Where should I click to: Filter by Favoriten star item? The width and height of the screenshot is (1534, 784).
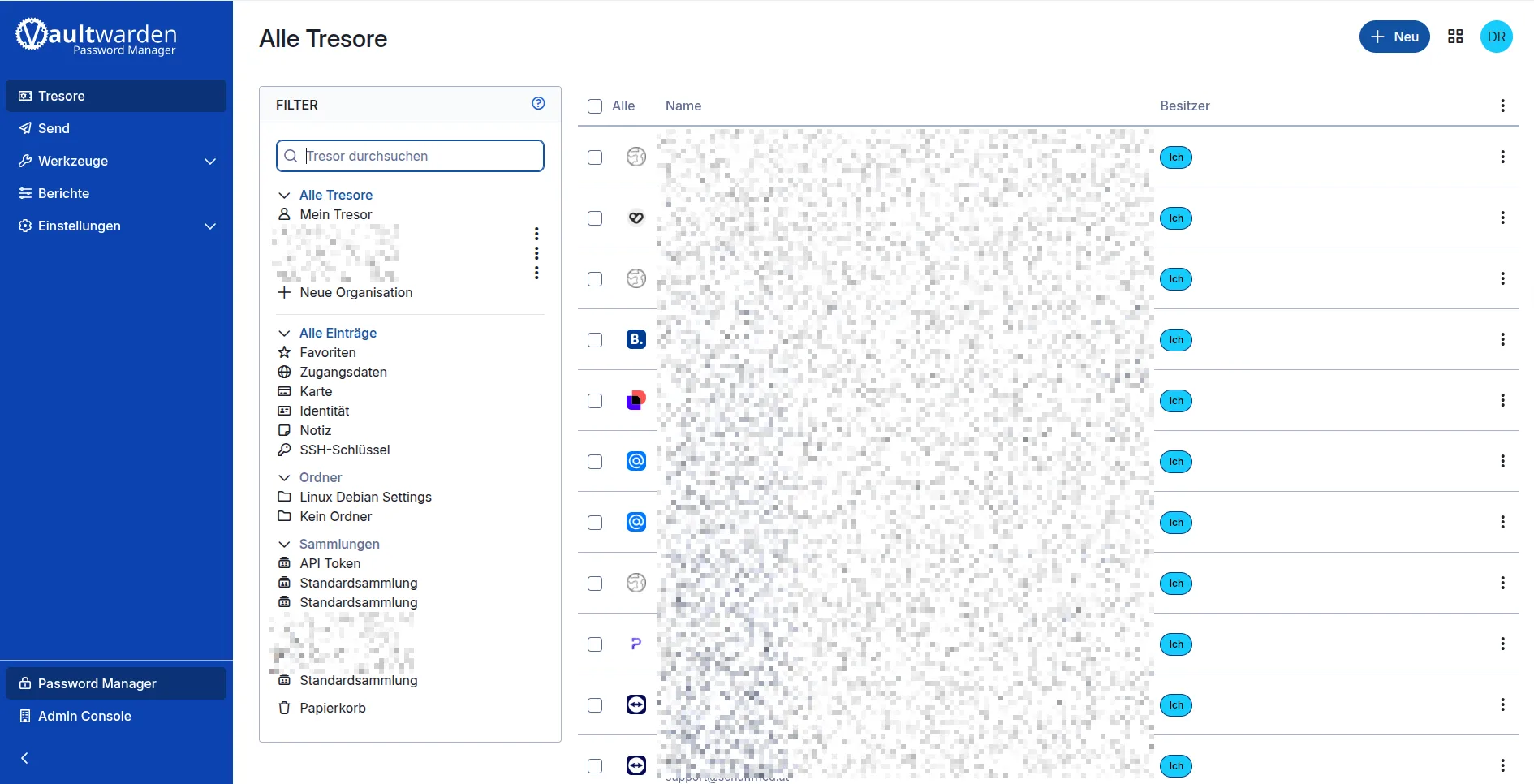click(328, 352)
